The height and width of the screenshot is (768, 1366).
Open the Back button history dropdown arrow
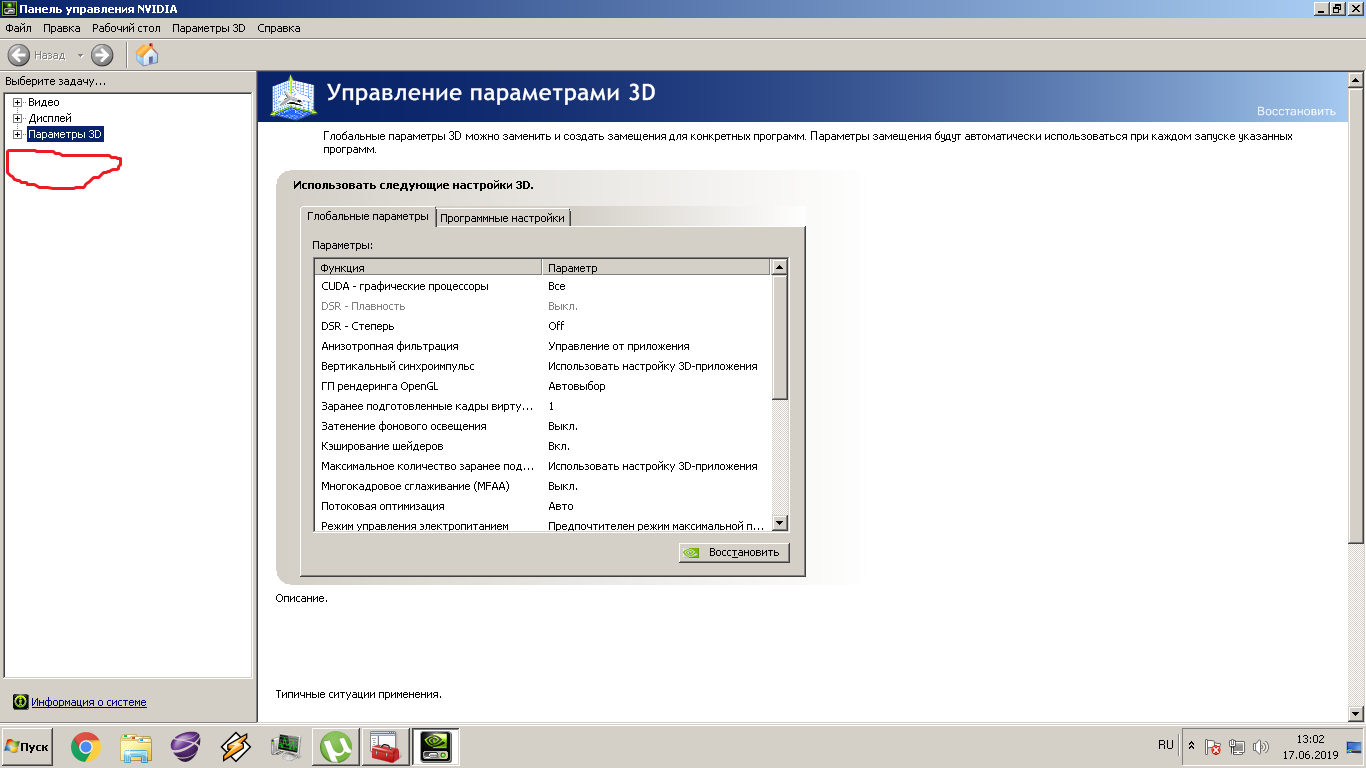pos(80,55)
